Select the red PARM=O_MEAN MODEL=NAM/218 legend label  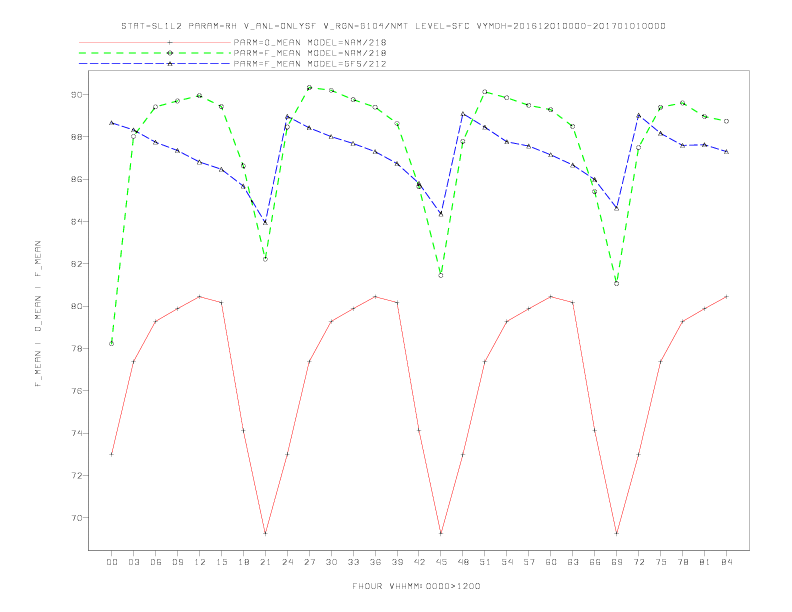[310, 42]
